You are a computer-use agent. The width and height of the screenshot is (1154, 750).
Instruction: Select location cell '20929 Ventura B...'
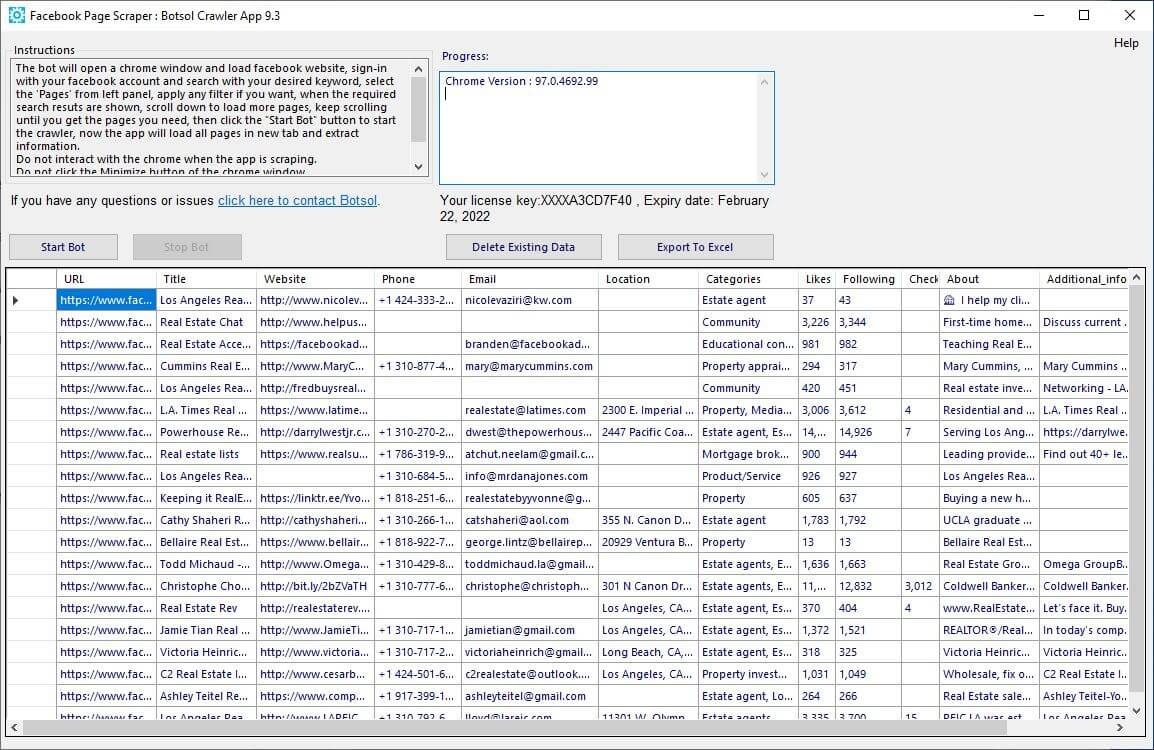tap(648, 542)
